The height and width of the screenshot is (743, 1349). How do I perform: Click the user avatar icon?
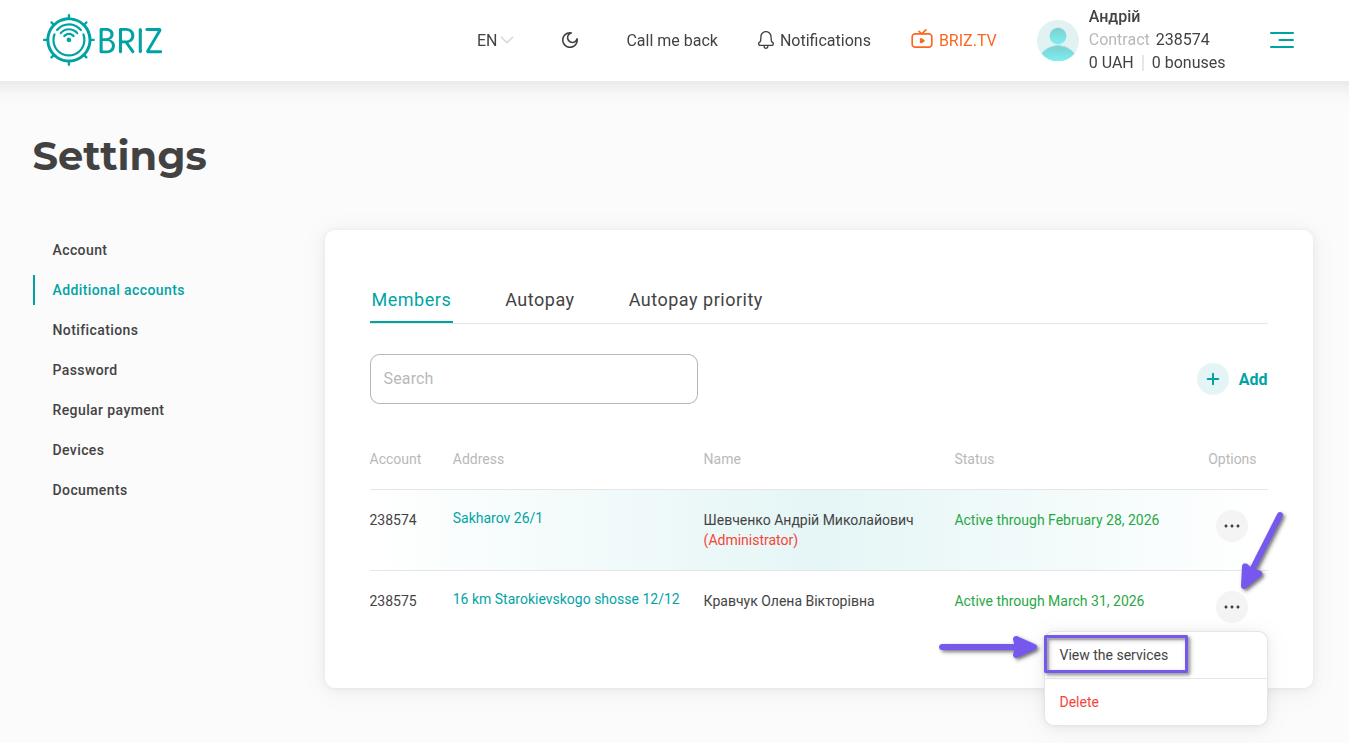coord(1057,41)
